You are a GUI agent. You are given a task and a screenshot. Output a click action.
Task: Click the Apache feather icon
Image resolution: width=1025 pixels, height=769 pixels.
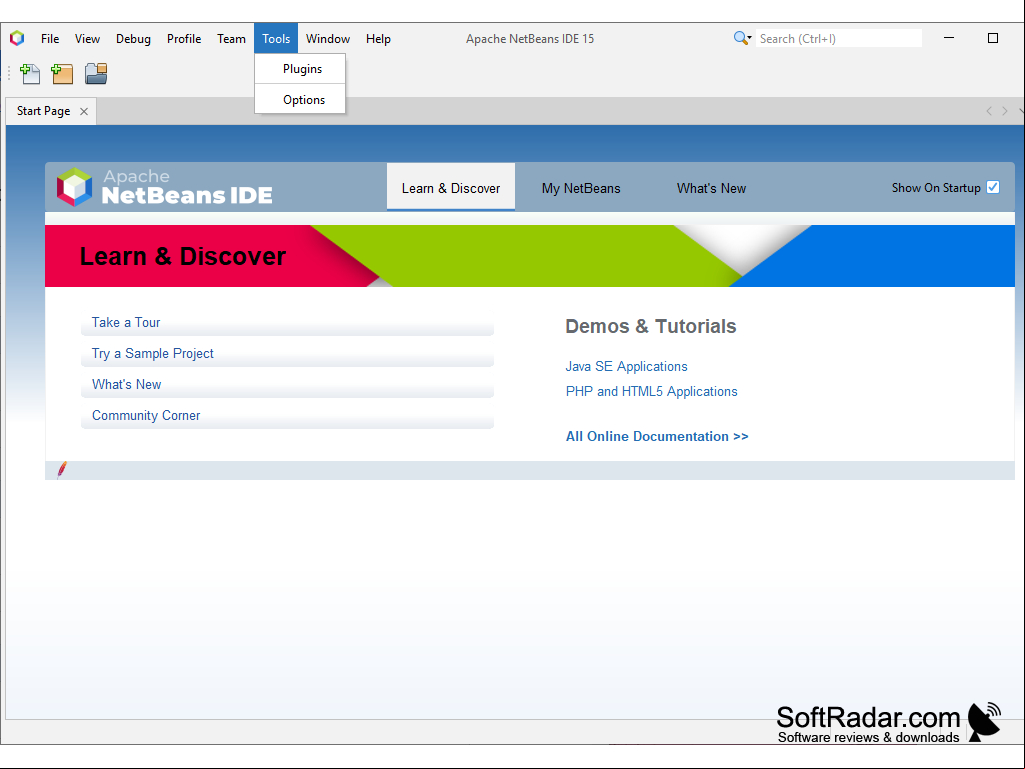click(62, 470)
